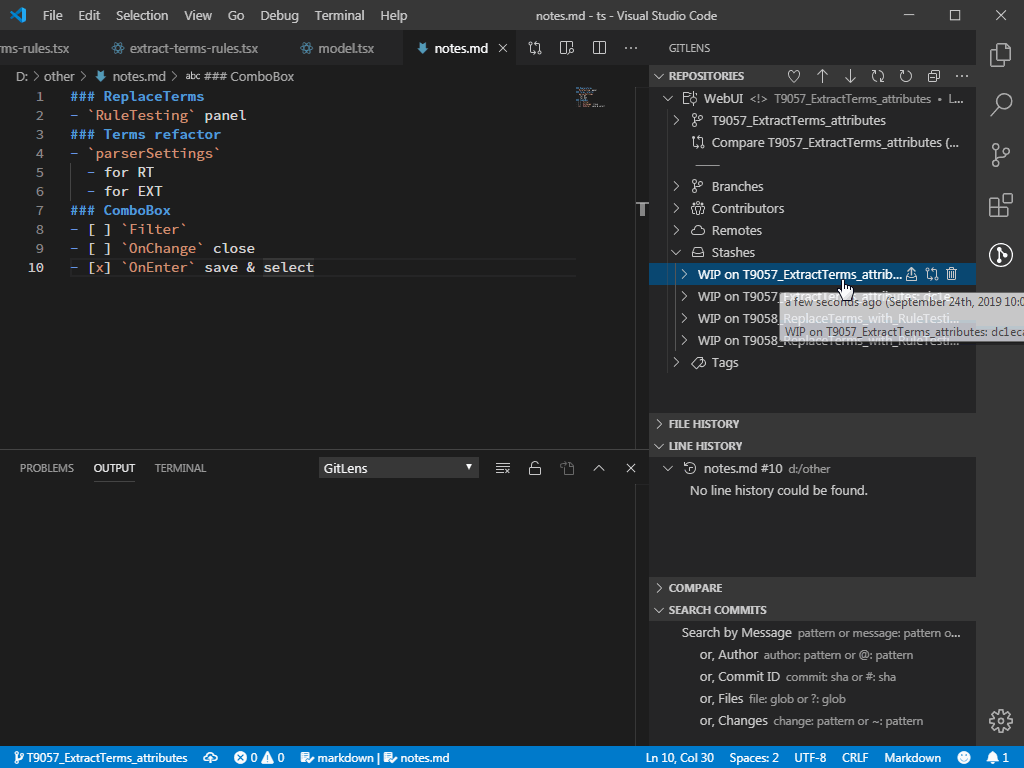The width and height of the screenshot is (1024, 768).
Task: Collapse the REPOSITORIES section
Action: pyautogui.click(x=658, y=76)
